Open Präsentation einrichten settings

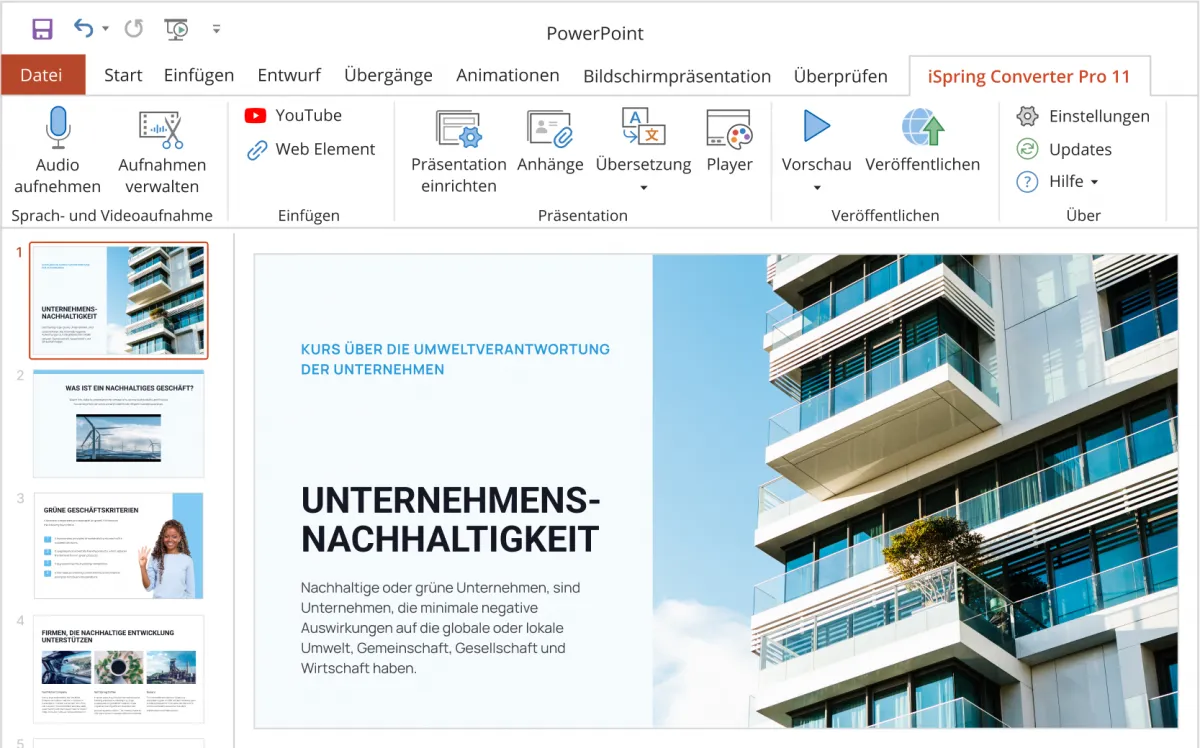click(x=458, y=130)
